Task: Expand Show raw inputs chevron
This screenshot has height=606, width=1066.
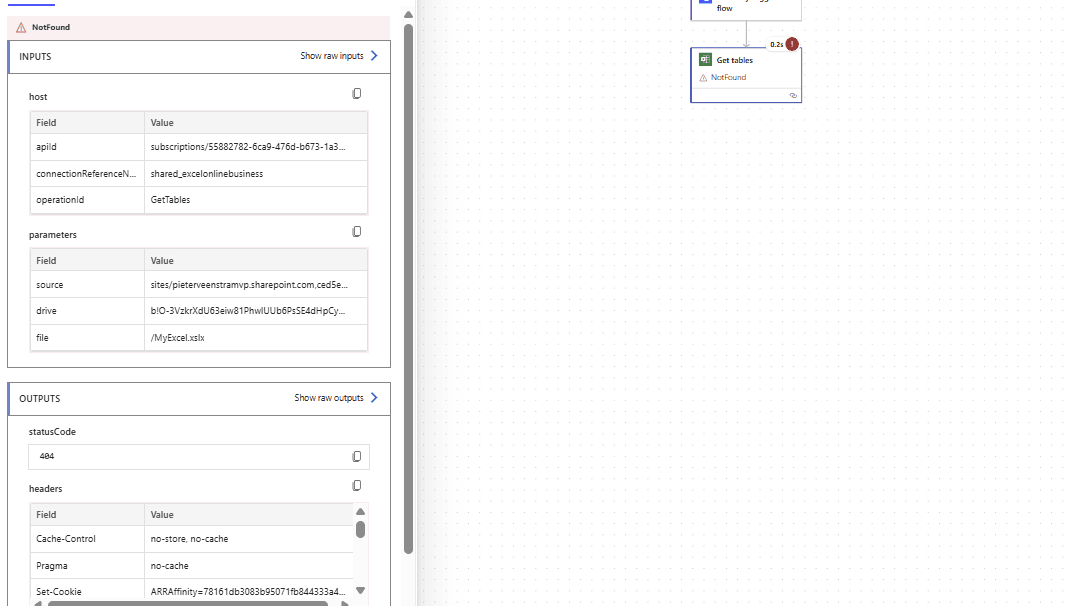Action: click(x=374, y=56)
